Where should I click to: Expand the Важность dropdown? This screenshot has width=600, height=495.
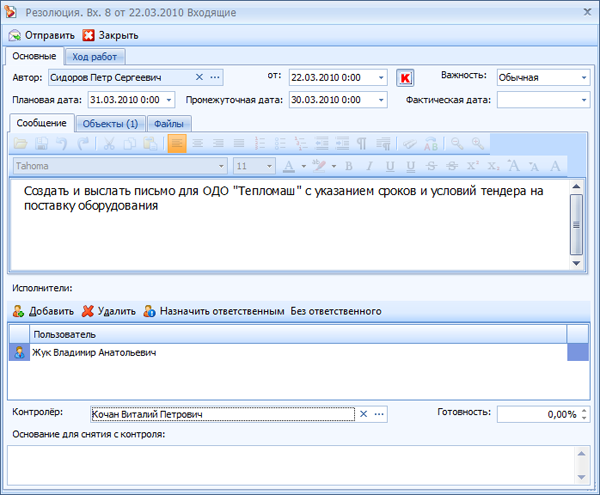(x=584, y=78)
